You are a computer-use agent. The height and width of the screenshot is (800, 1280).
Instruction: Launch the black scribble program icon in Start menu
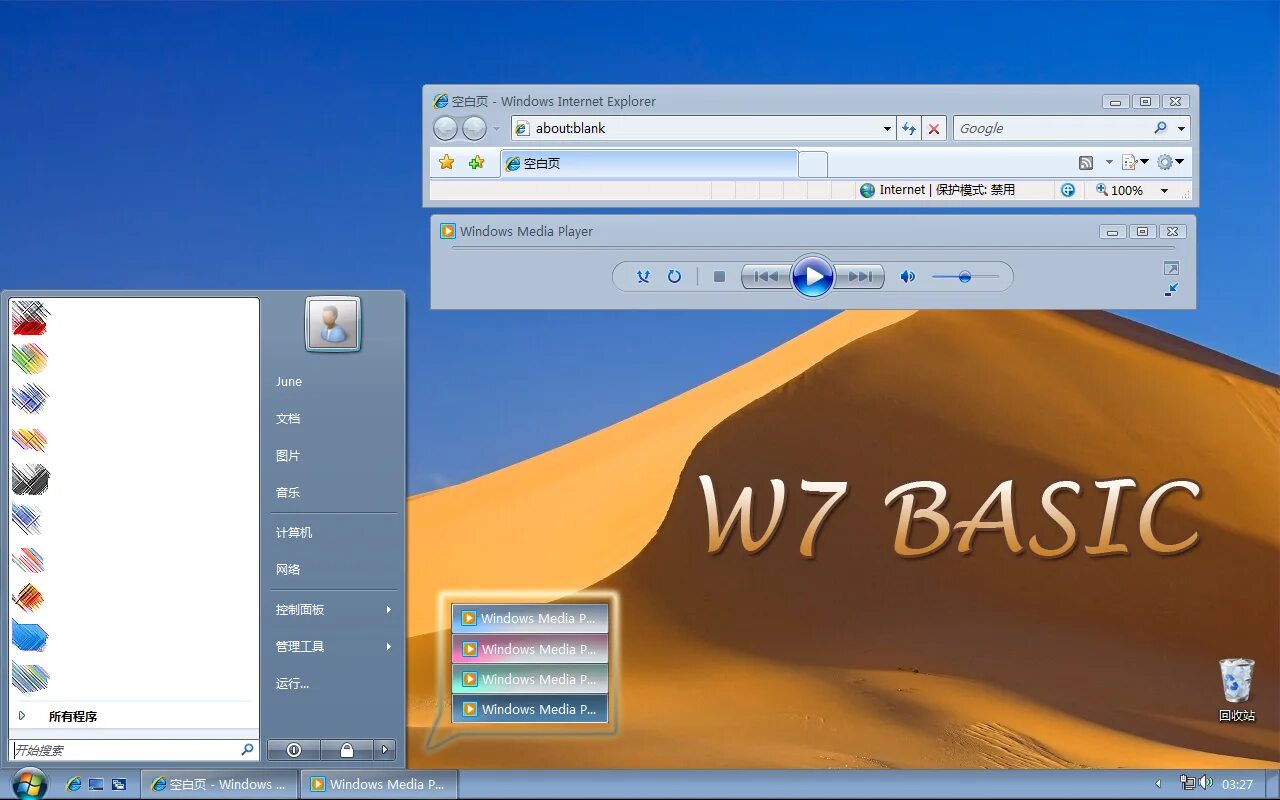31,479
